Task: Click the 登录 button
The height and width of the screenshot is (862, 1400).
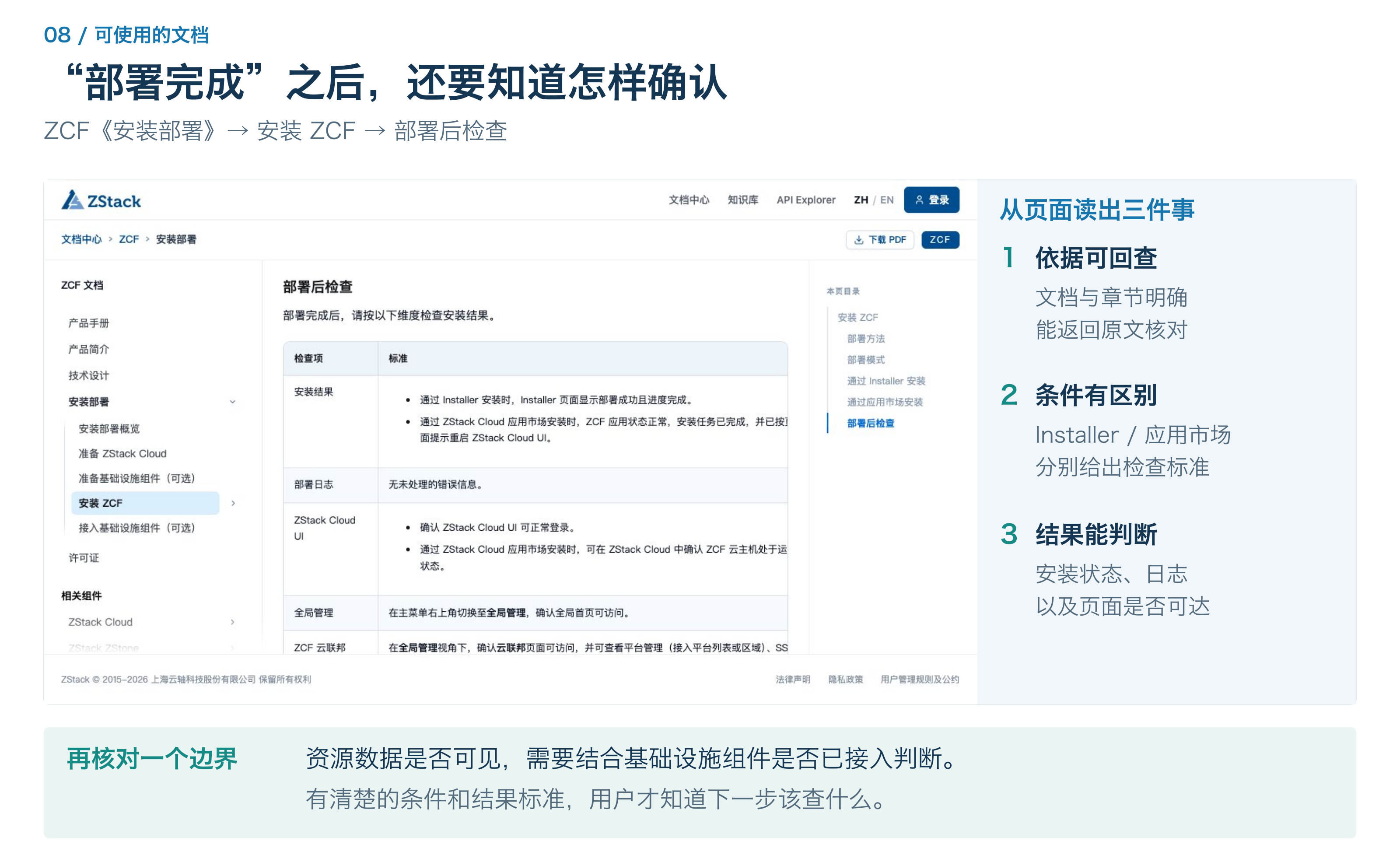Action: pyautogui.click(x=931, y=200)
